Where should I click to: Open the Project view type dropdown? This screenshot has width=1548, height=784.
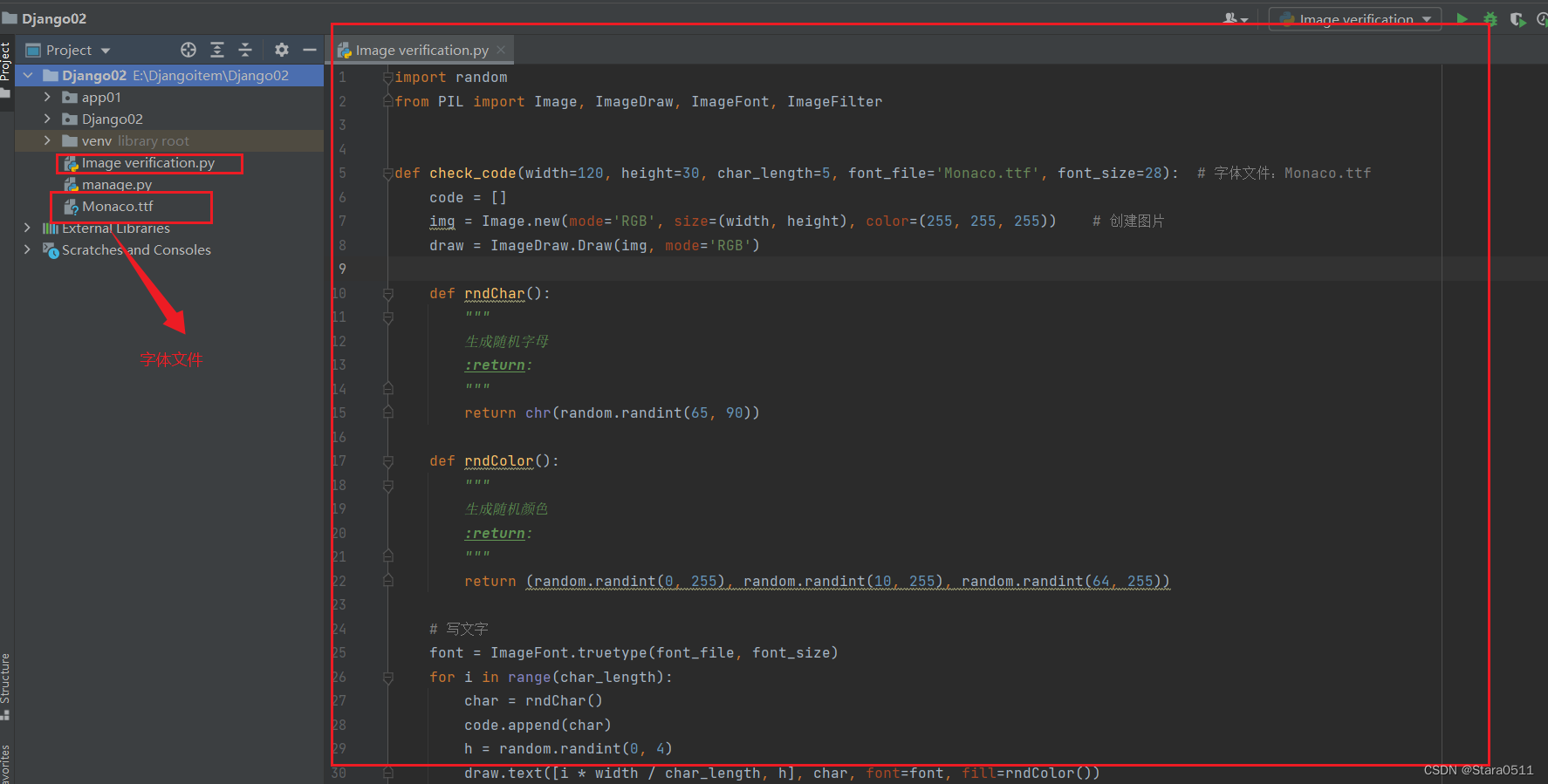tap(106, 51)
